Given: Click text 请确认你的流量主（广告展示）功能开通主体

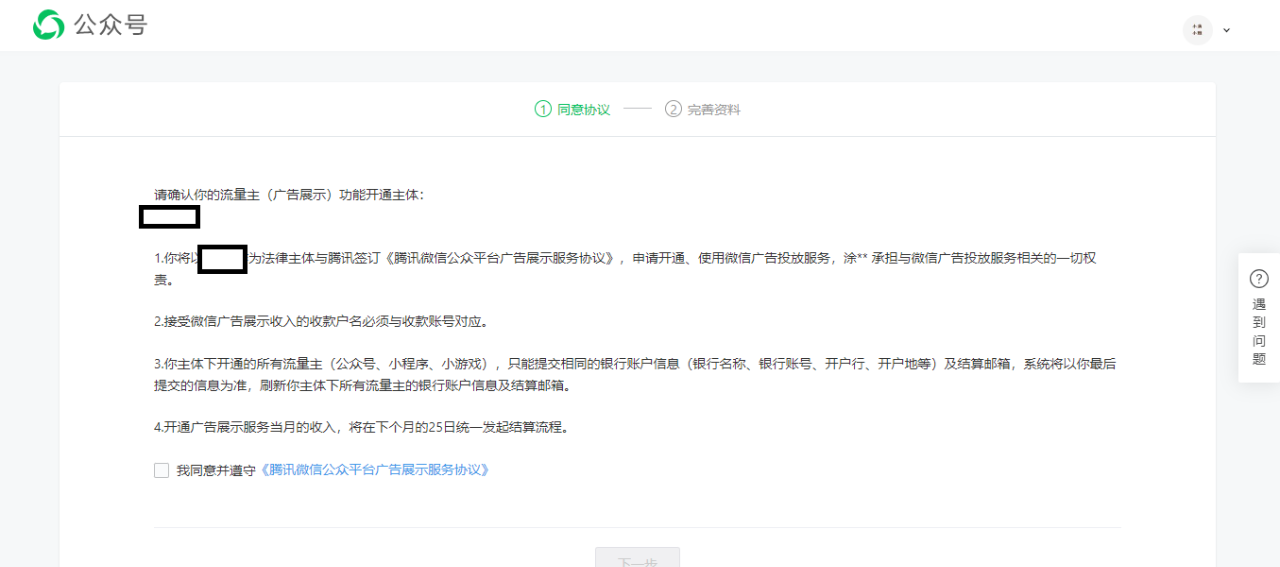Looking at the screenshot, I should click(x=289, y=194).
